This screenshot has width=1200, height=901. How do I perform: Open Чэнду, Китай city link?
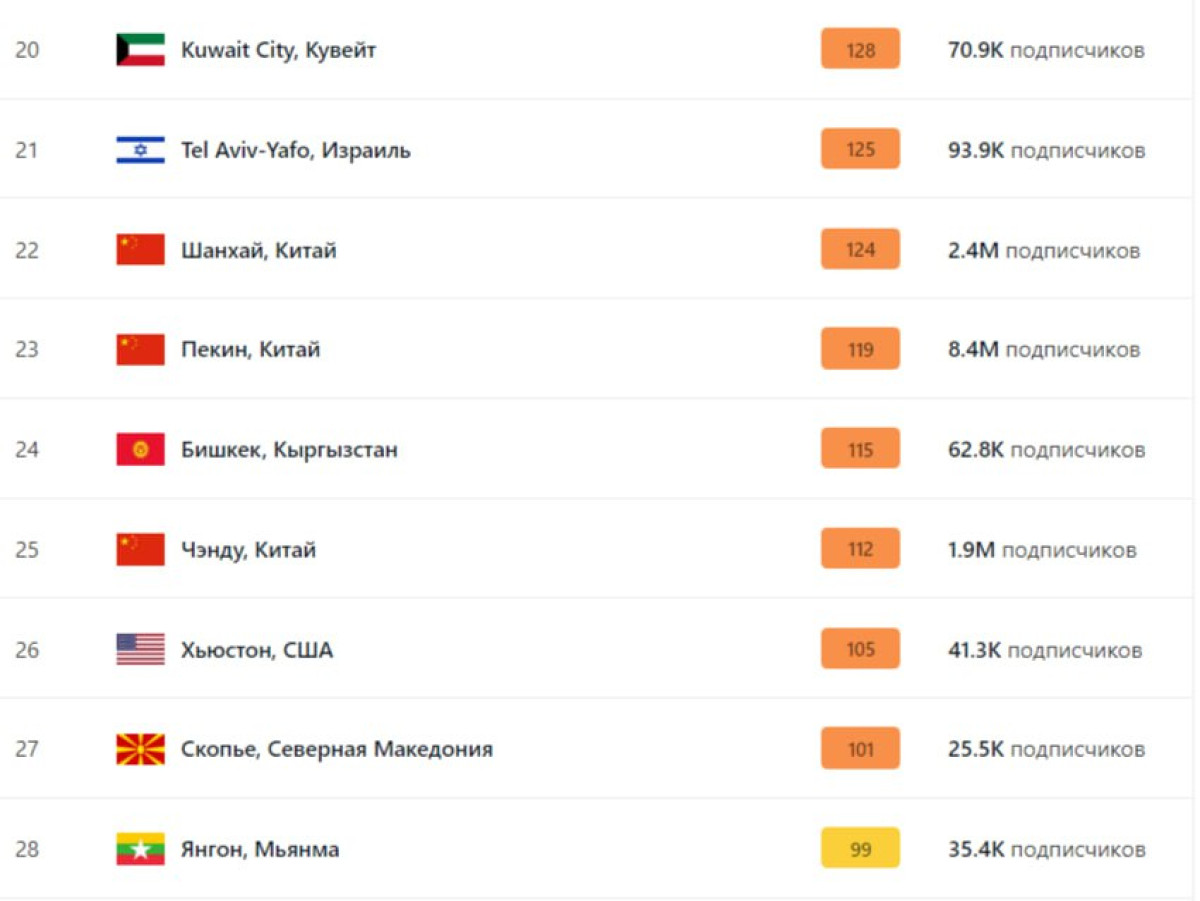[248, 550]
